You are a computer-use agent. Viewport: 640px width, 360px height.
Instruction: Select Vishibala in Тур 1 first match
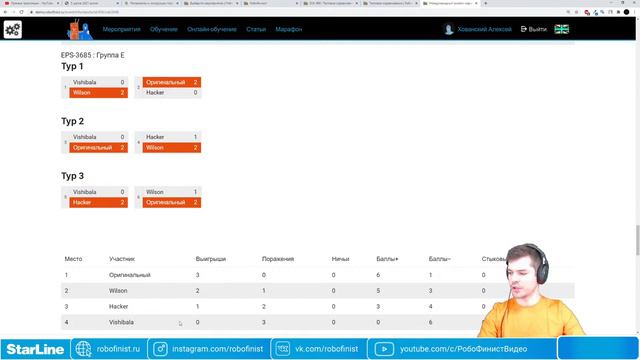98,82
